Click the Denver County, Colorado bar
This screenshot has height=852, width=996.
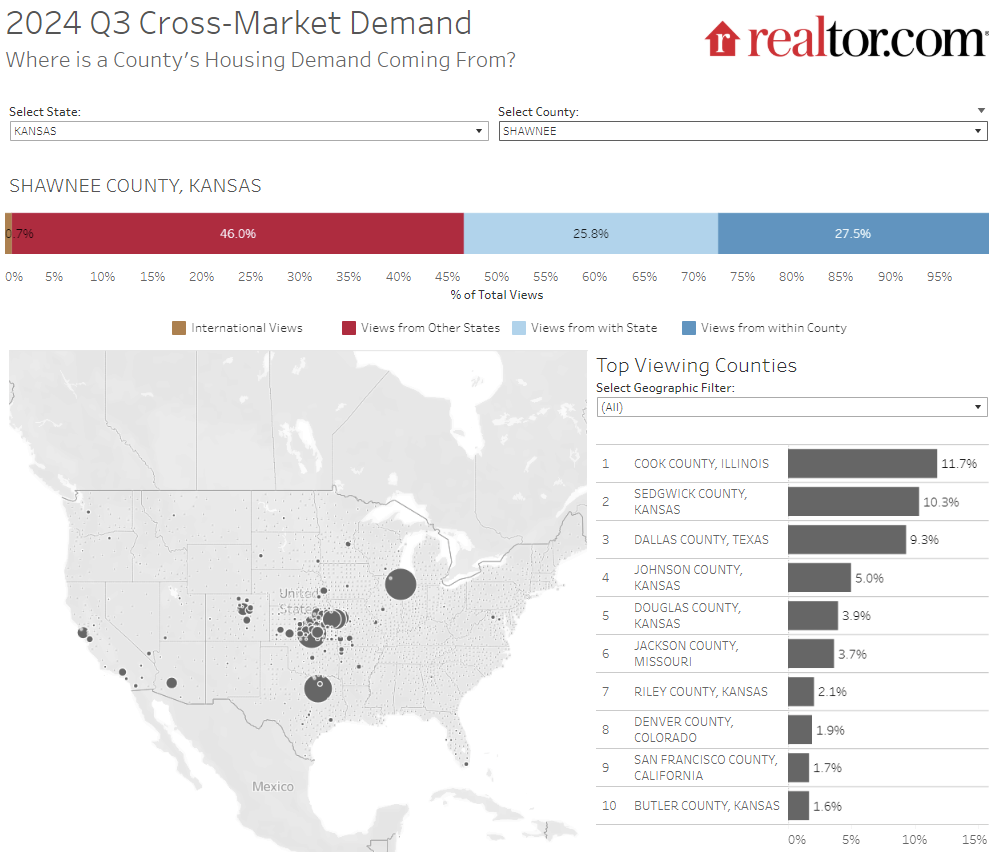pyautogui.click(x=800, y=729)
